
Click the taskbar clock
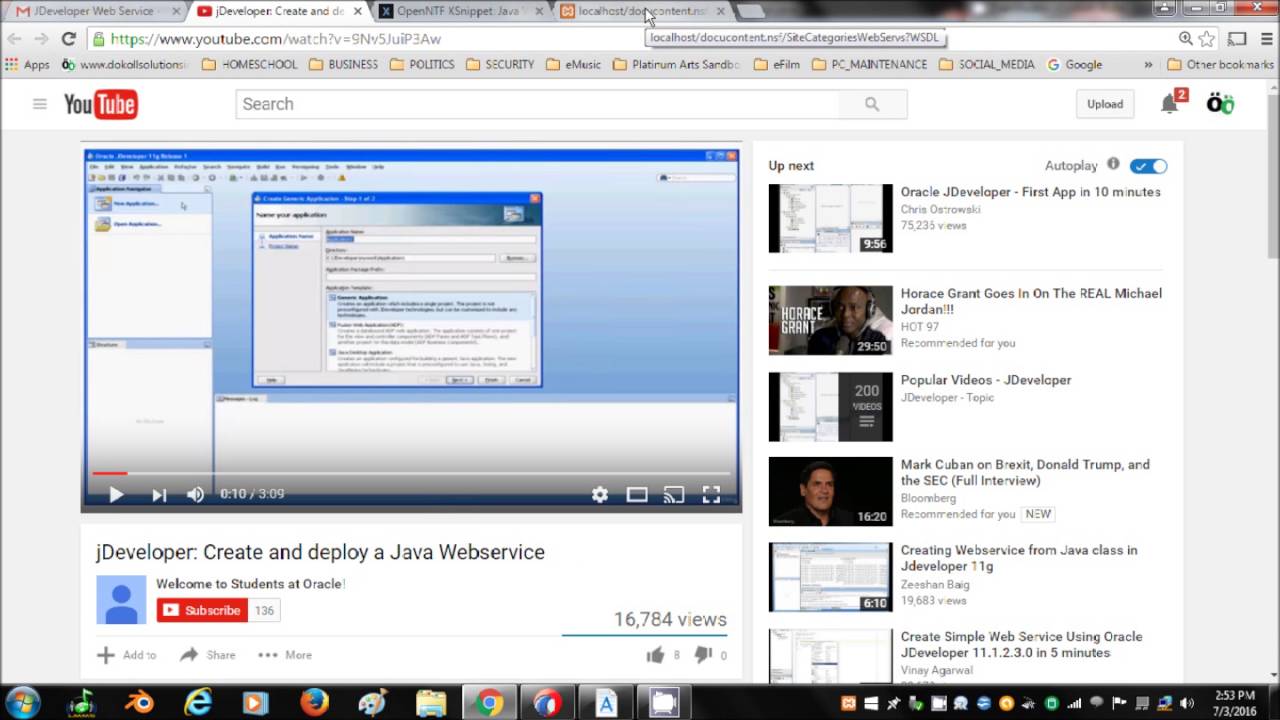coord(1234,702)
